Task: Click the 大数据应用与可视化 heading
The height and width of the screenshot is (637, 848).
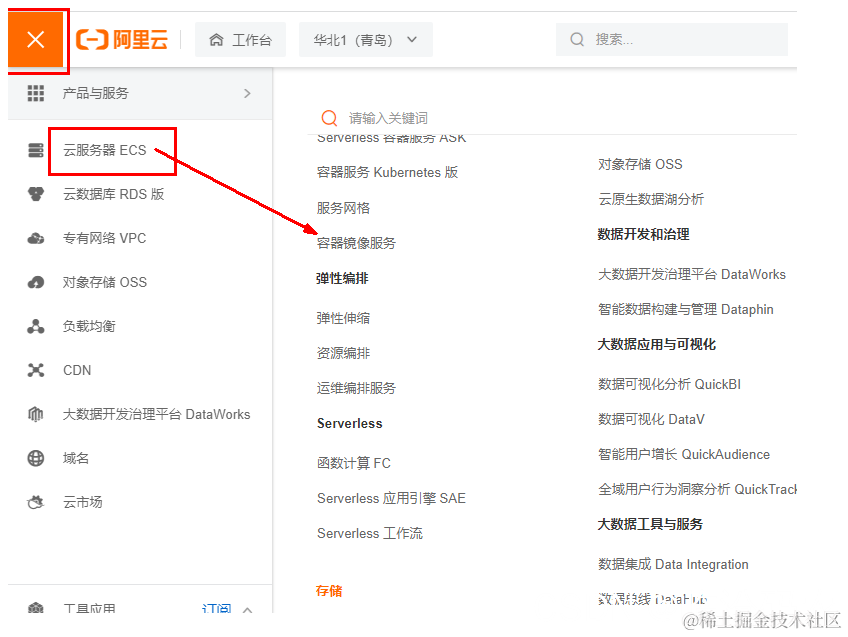Action: point(657,344)
